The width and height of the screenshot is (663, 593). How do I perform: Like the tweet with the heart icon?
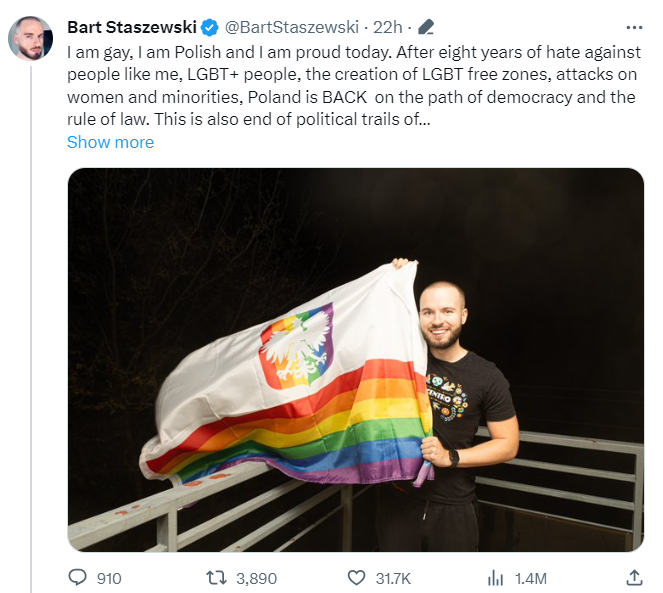[x=356, y=577]
